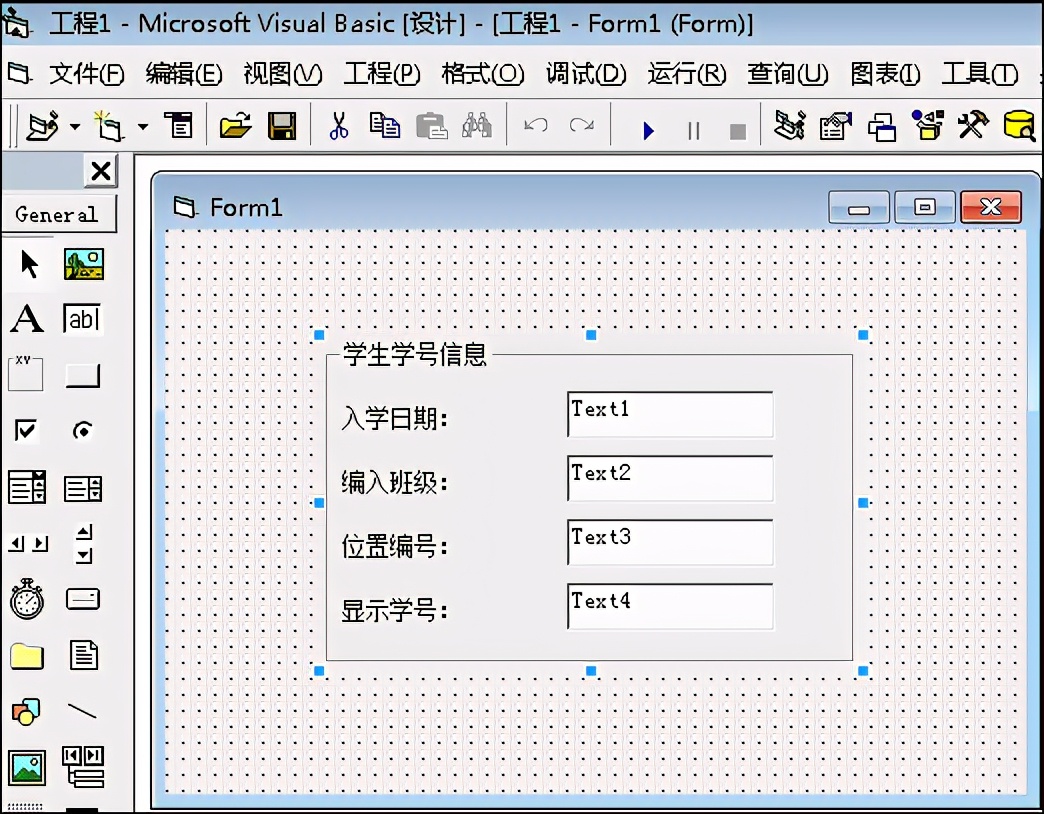
Task: Click the Open Project folder icon
Action: pos(236,124)
